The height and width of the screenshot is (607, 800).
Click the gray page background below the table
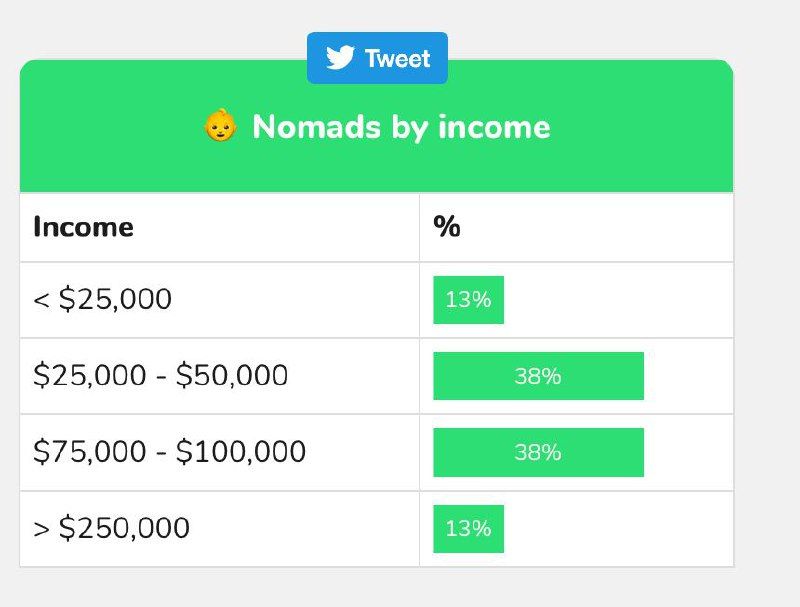(x=400, y=590)
